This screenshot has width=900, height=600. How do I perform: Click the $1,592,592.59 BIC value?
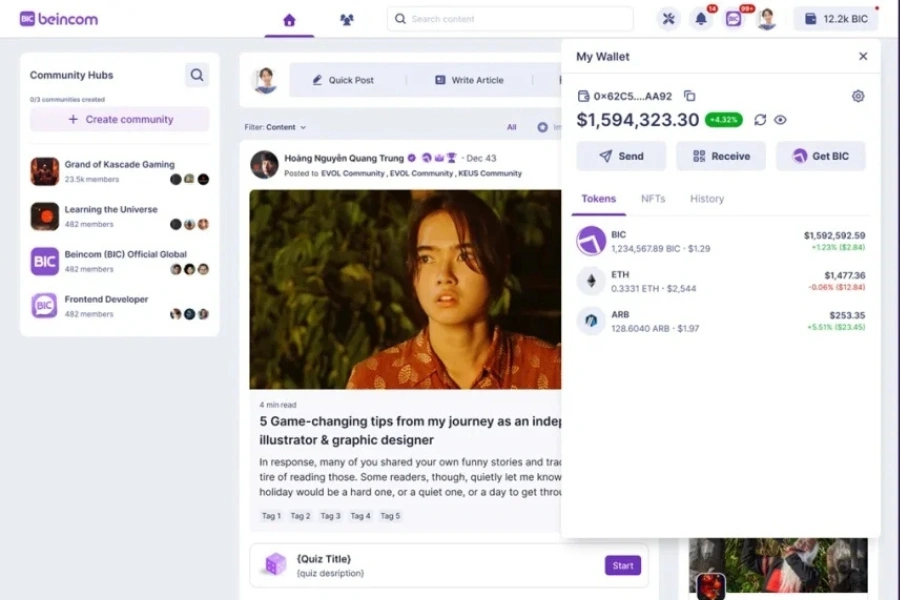click(x=834, y=235)
